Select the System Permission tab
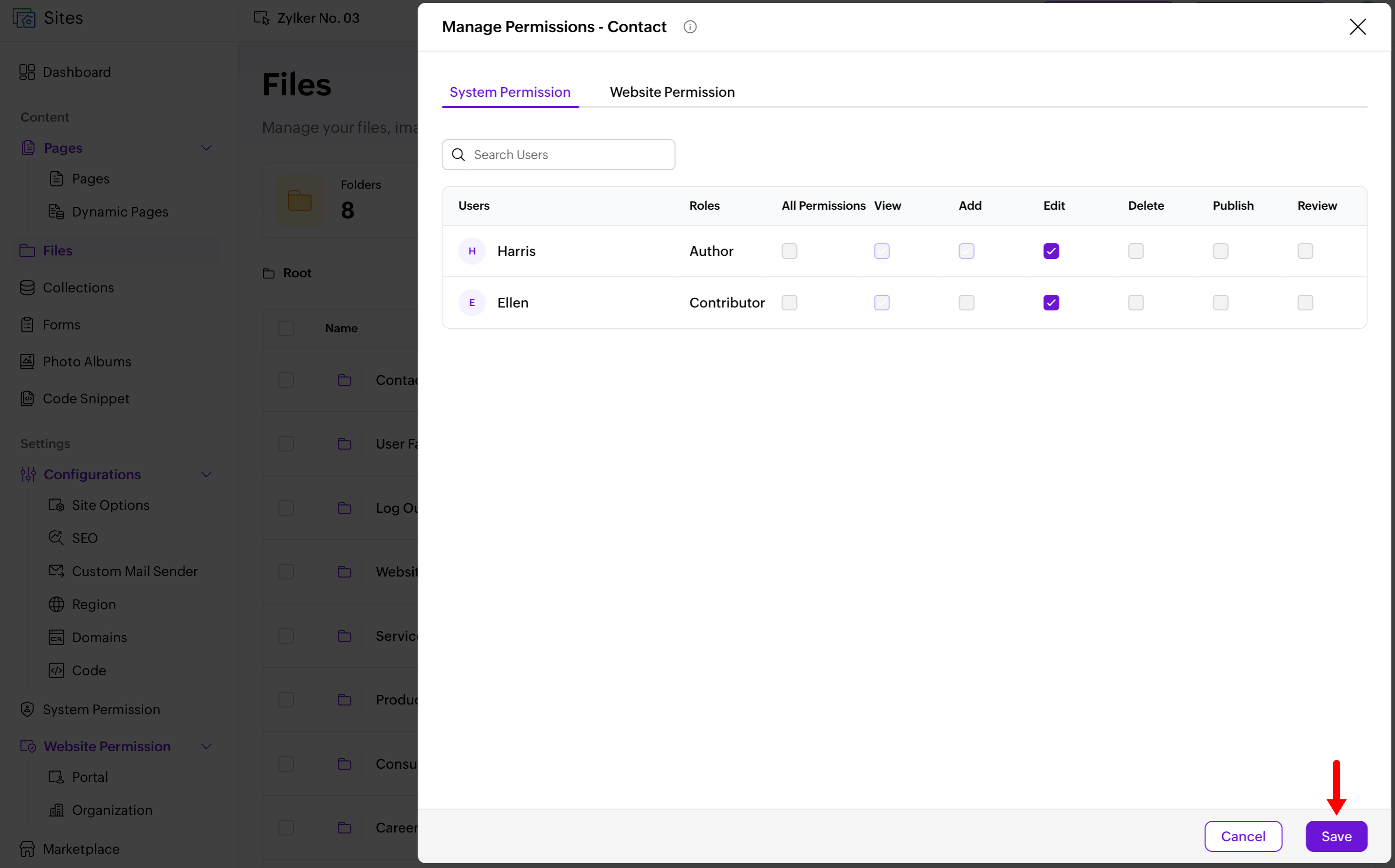Image resolution: width=1395 pixels, height=868 pixels. pyautogui.click(x=510, y=92)
